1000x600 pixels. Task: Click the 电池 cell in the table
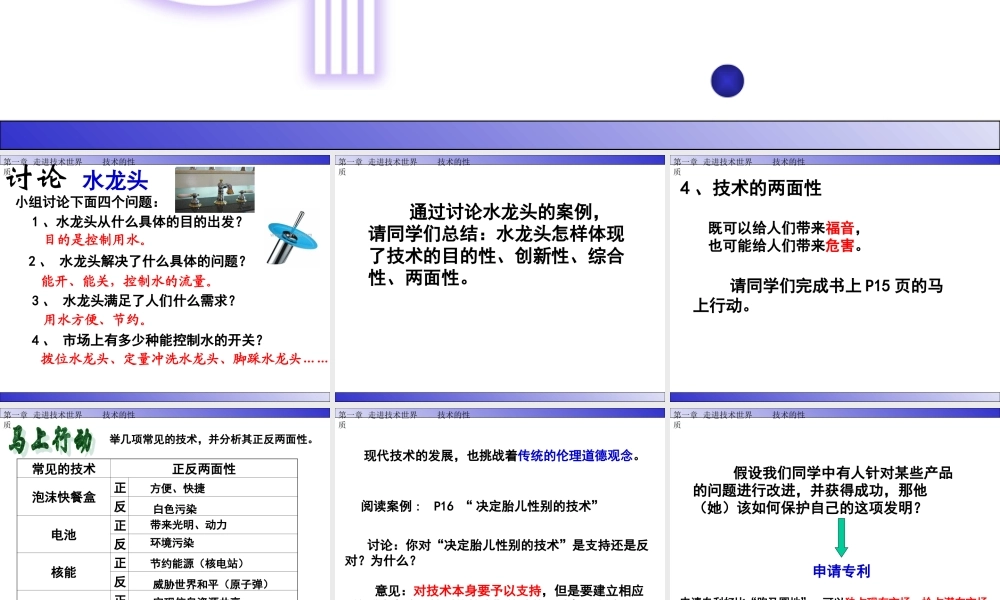[x=63, y=534]
